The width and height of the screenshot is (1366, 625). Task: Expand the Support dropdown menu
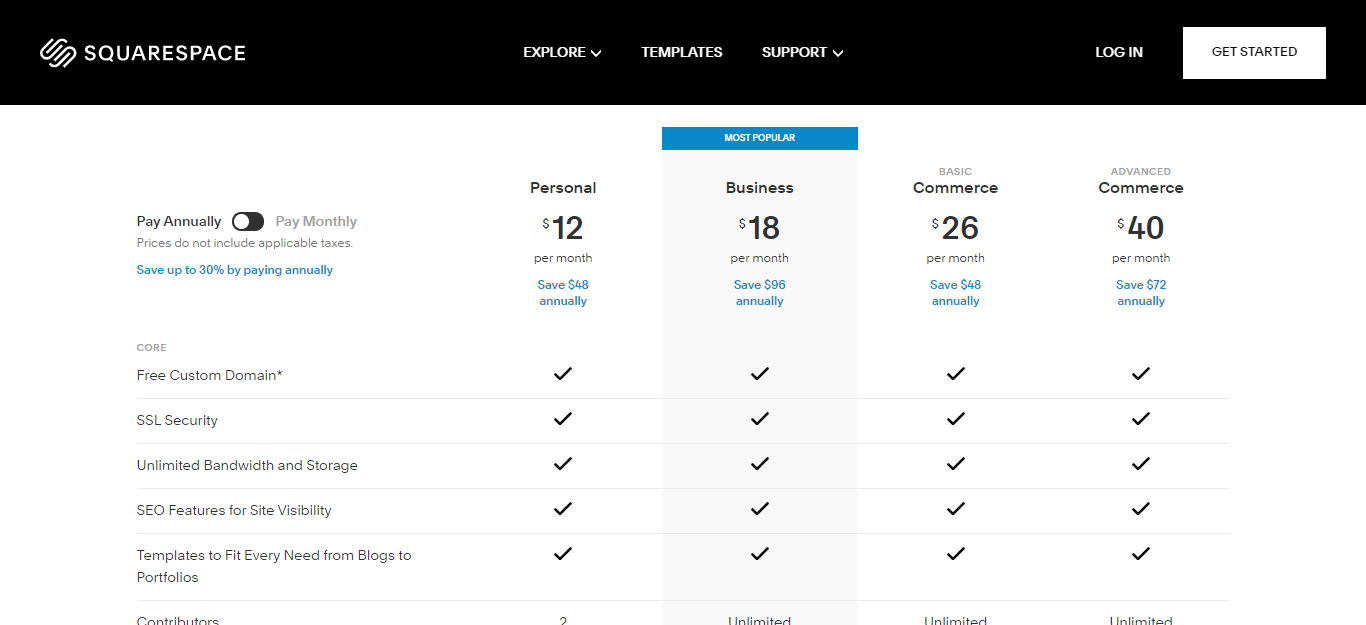[x=802, y=52]
